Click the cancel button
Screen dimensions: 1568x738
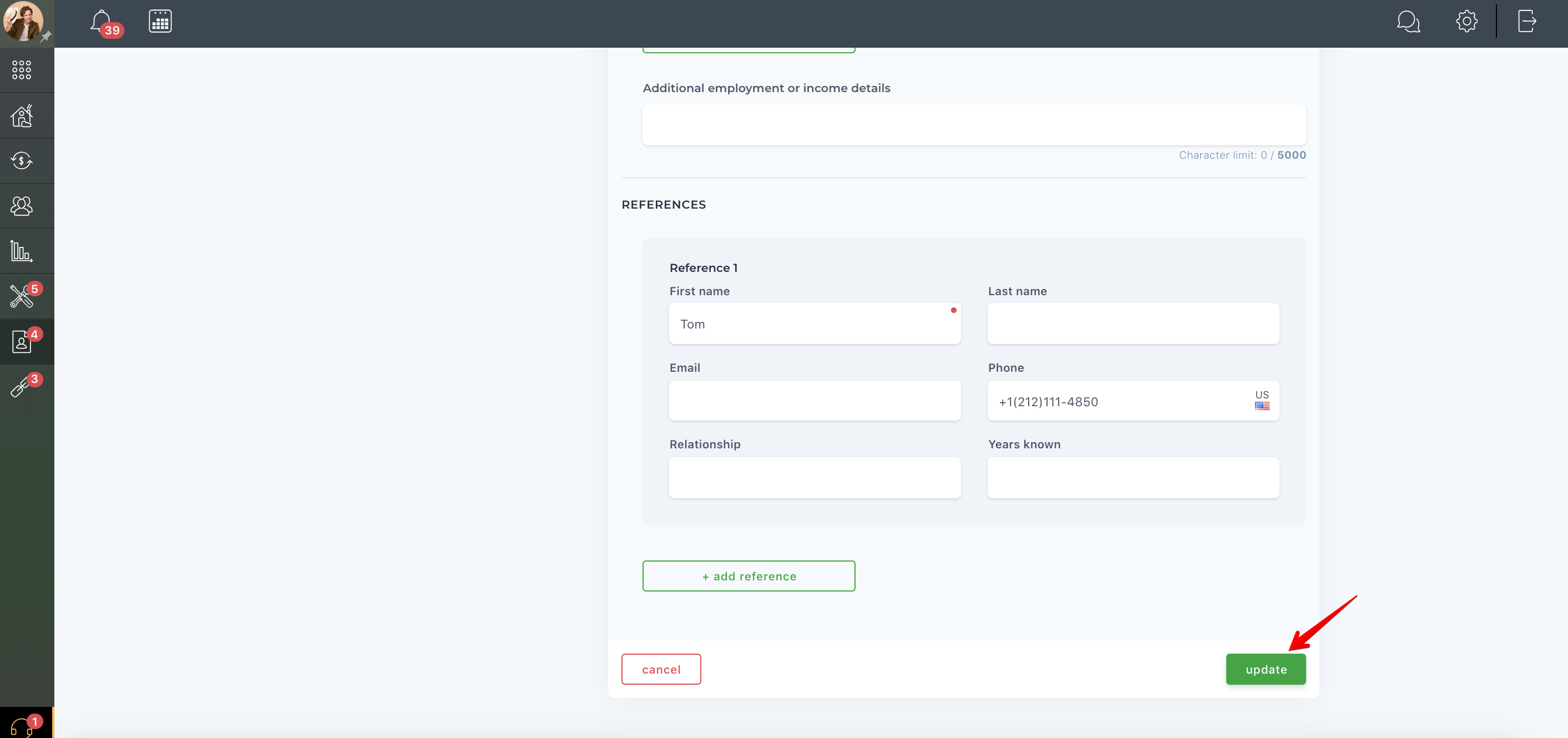point(661,669)
